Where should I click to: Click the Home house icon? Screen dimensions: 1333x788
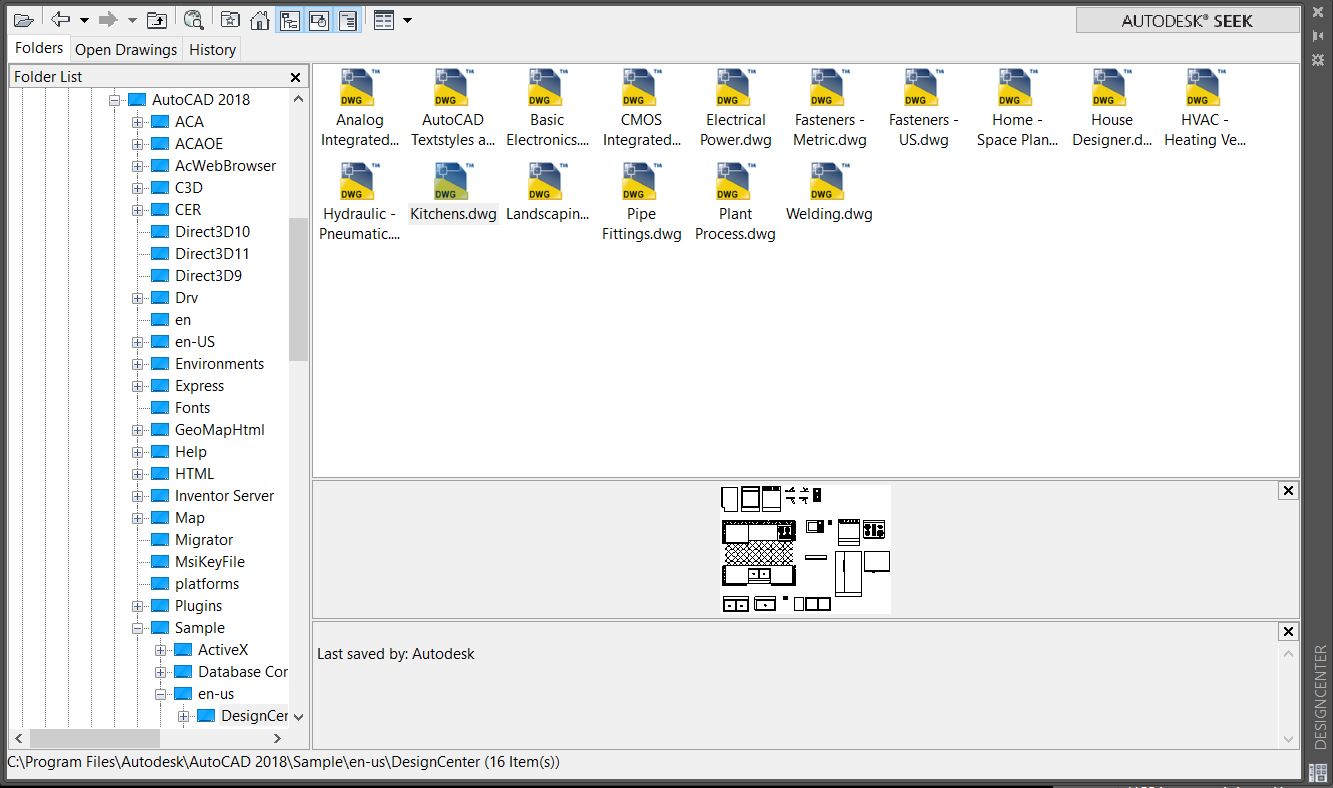click(260, 20)
